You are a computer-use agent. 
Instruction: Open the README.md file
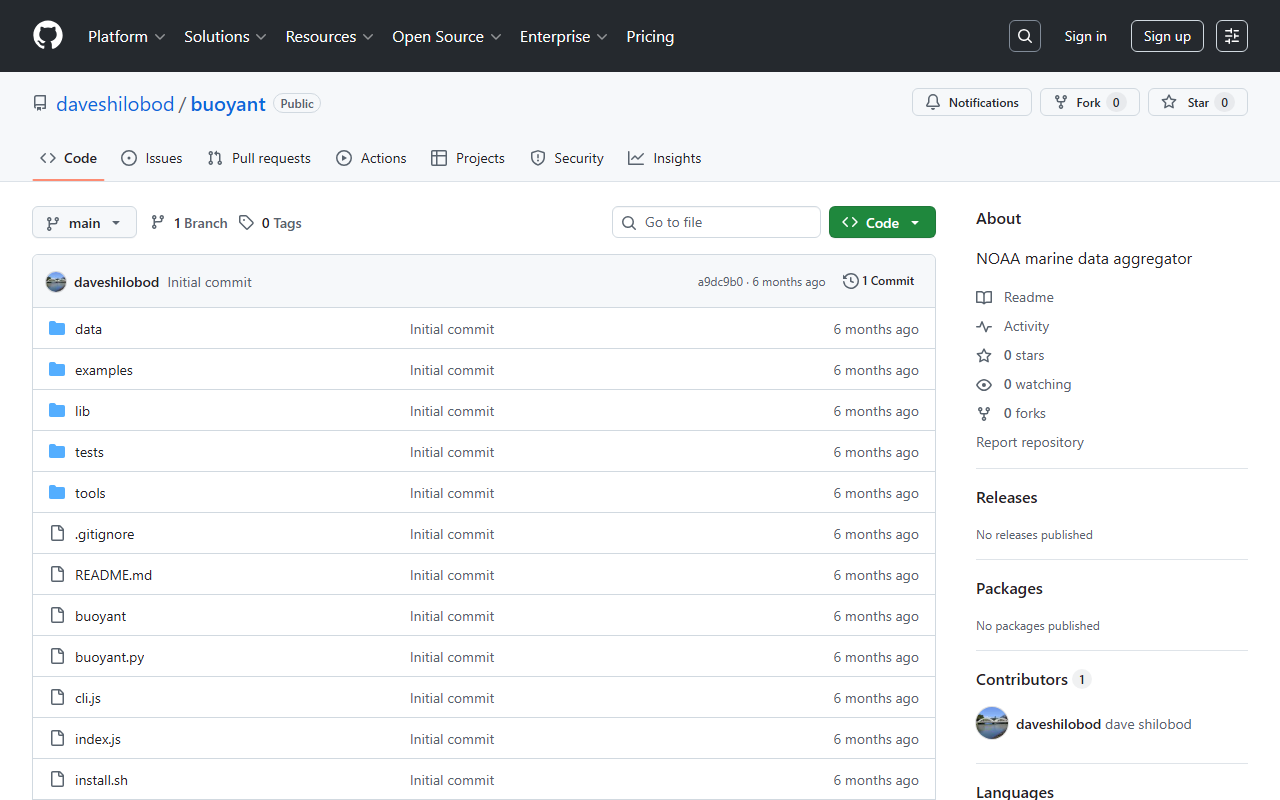coord(113,575)
